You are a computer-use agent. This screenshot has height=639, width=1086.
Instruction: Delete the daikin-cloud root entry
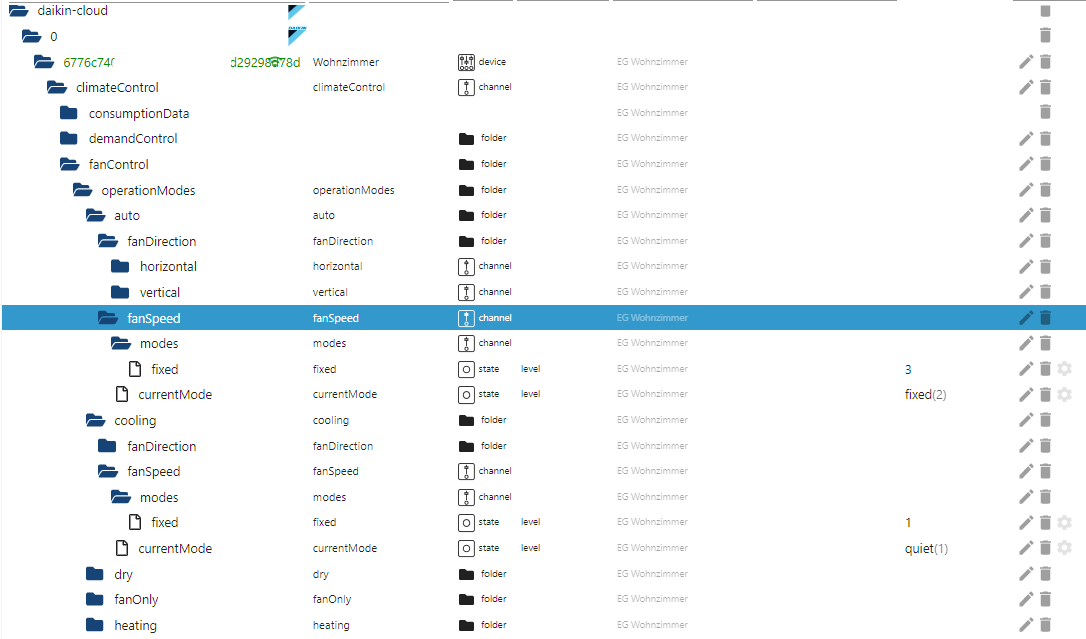pyautogui.click(x=1046, y=10)
